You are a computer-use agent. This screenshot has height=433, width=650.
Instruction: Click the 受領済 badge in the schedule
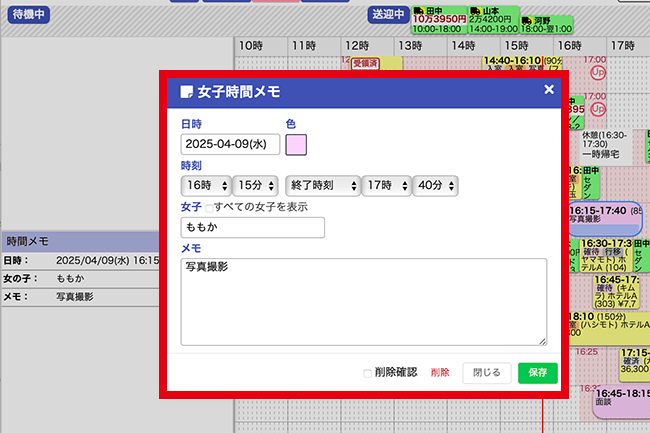click(x=365, y=62)
